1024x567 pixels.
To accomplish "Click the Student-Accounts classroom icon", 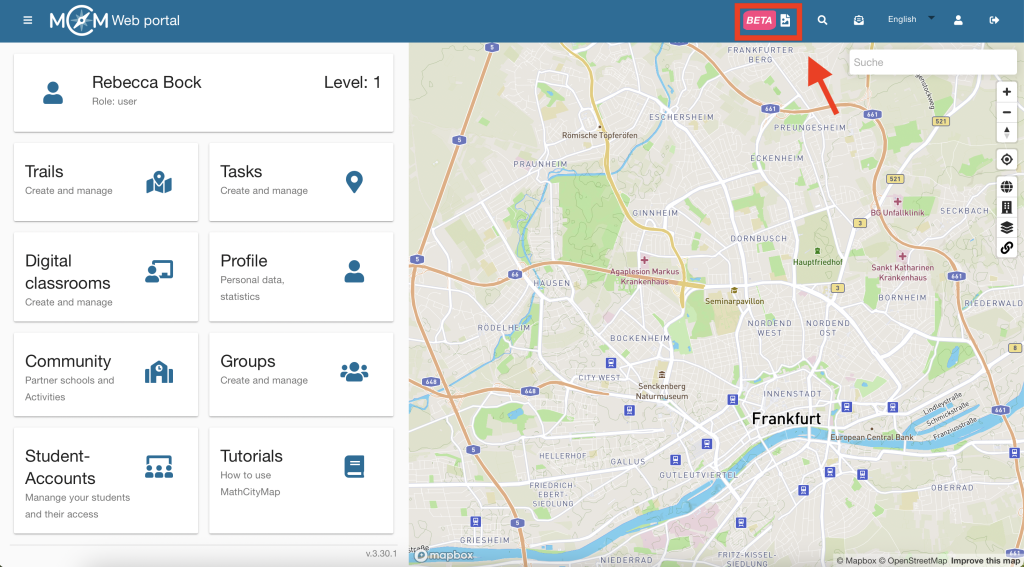I will click(159, 467).
